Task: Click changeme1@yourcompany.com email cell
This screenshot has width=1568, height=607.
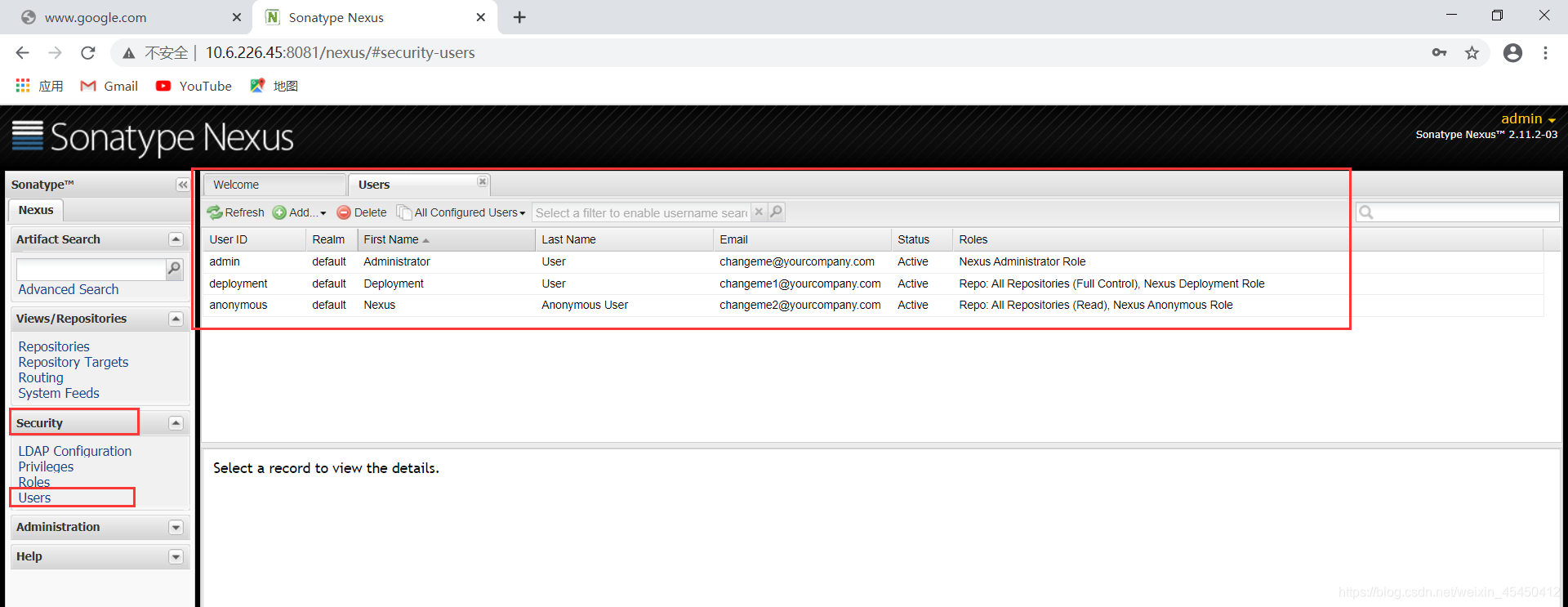Action: click(x=800, y=283)
